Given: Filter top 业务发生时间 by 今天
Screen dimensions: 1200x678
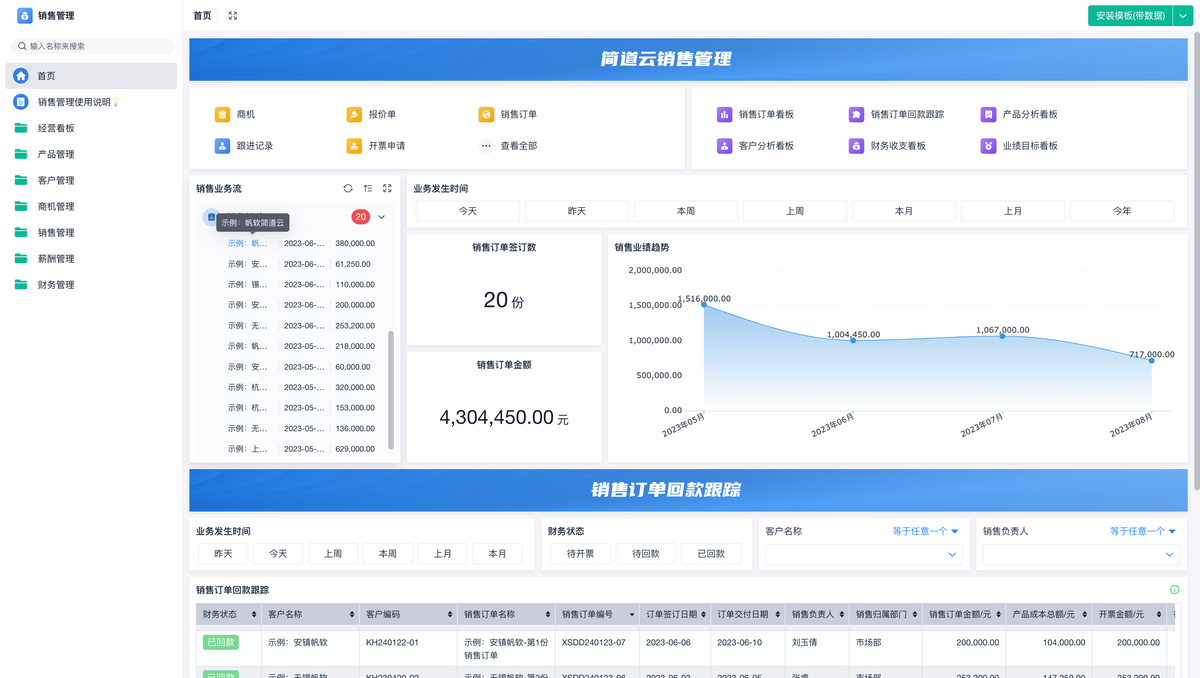Looking at the screenshot, I should click(x=468, y=211).
